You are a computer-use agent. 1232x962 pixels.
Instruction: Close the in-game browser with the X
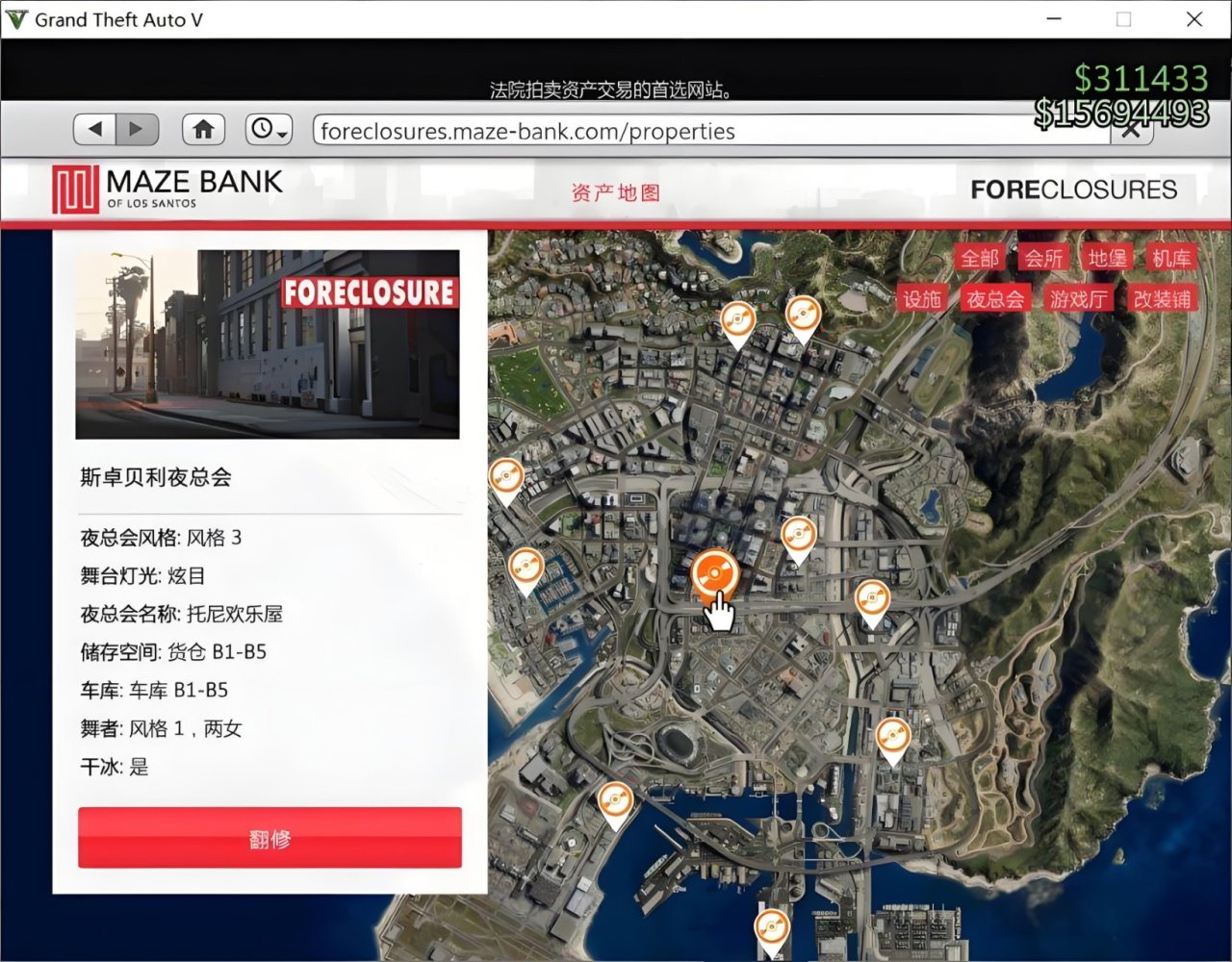click(1132, 131)
